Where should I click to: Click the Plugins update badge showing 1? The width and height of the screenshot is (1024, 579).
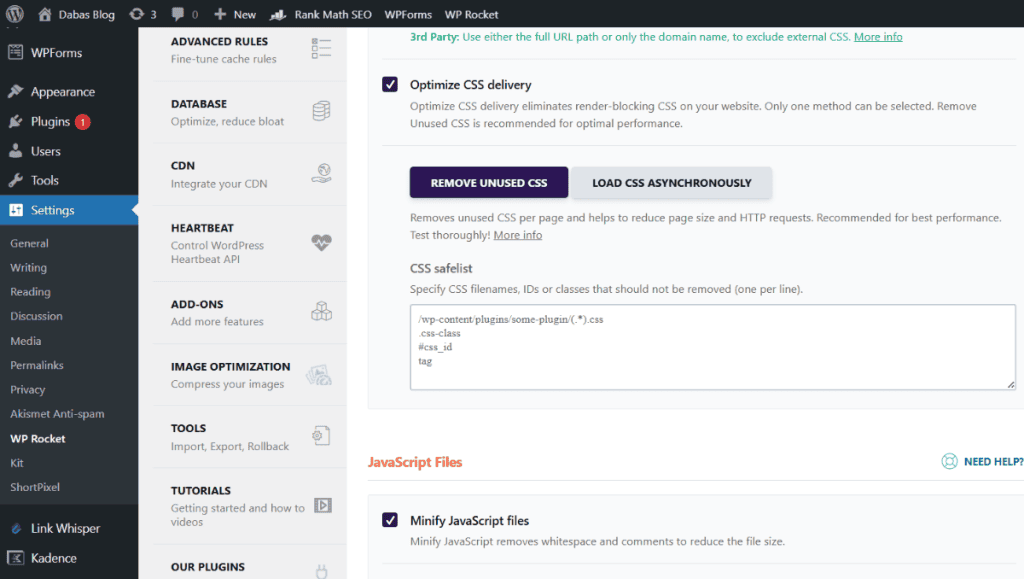82,122
